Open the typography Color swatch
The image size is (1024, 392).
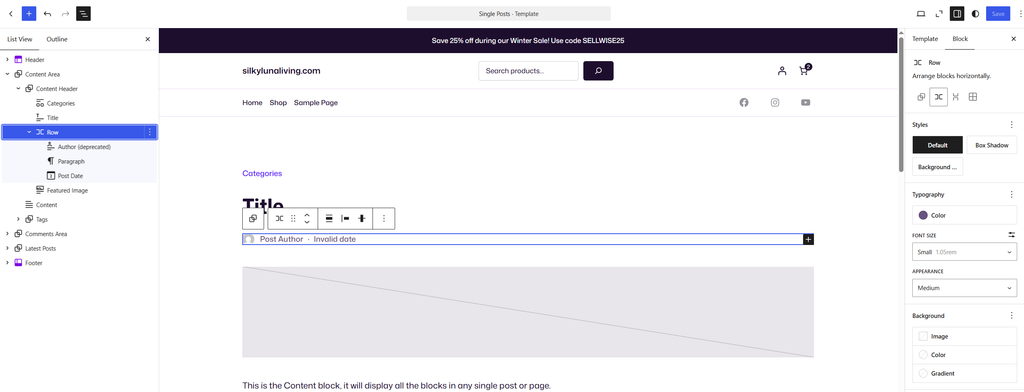point(965,215)
